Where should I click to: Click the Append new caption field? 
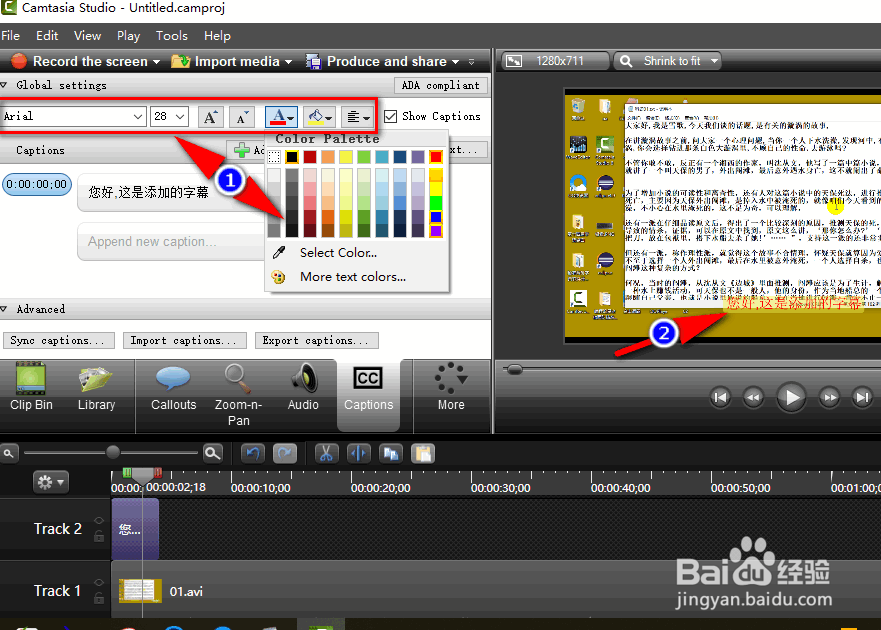pos(171,242)
